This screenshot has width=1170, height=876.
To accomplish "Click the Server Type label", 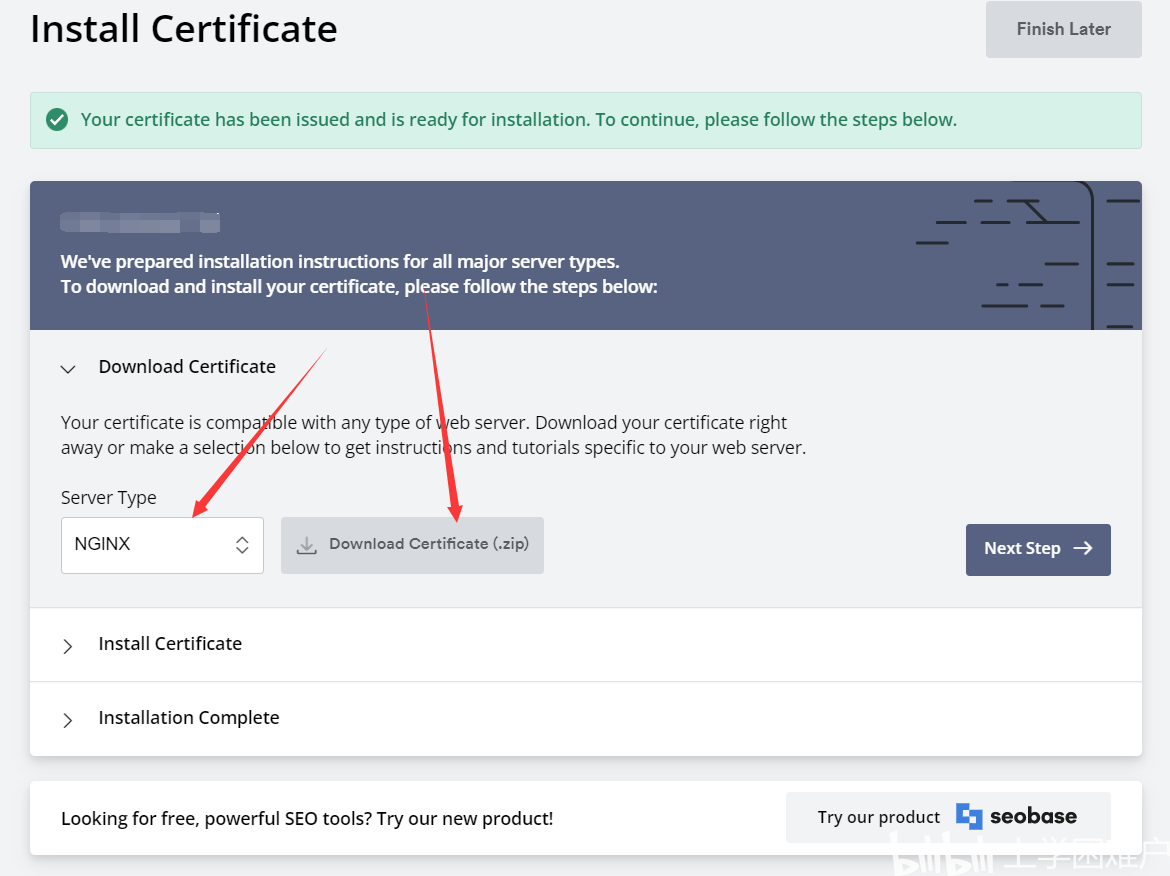I will (109, 498).
